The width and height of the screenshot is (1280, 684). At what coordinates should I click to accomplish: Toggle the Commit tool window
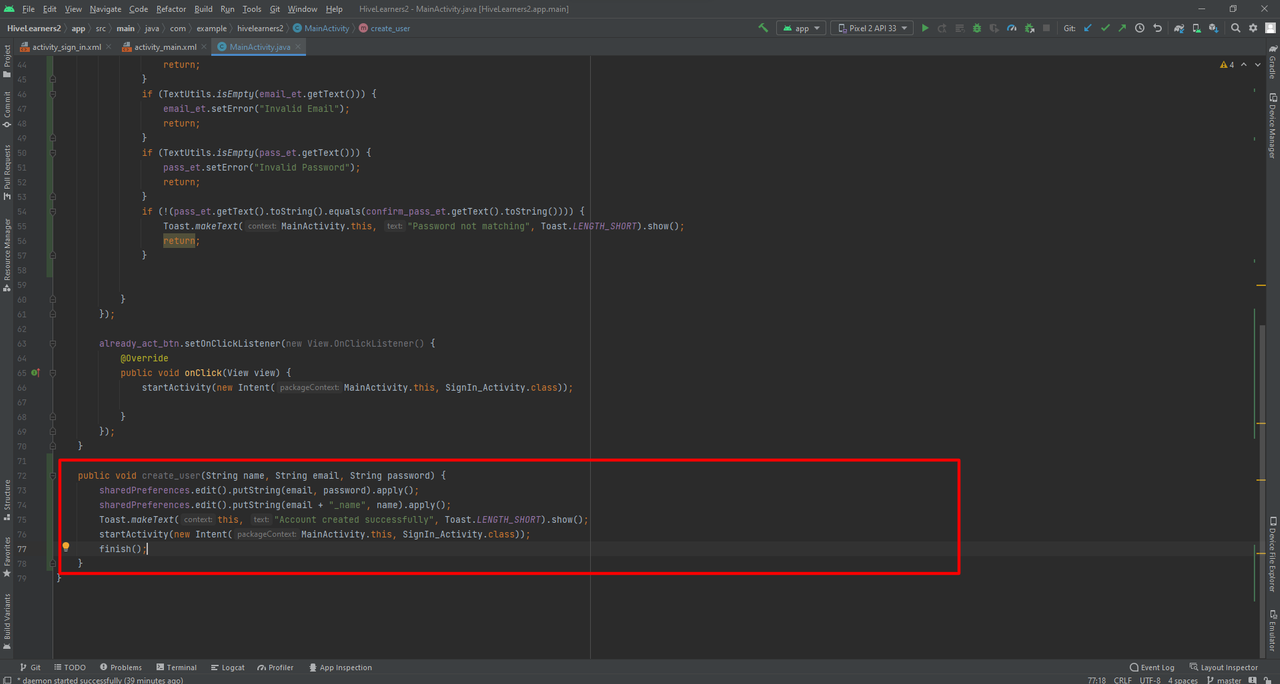tap(7, 110)
